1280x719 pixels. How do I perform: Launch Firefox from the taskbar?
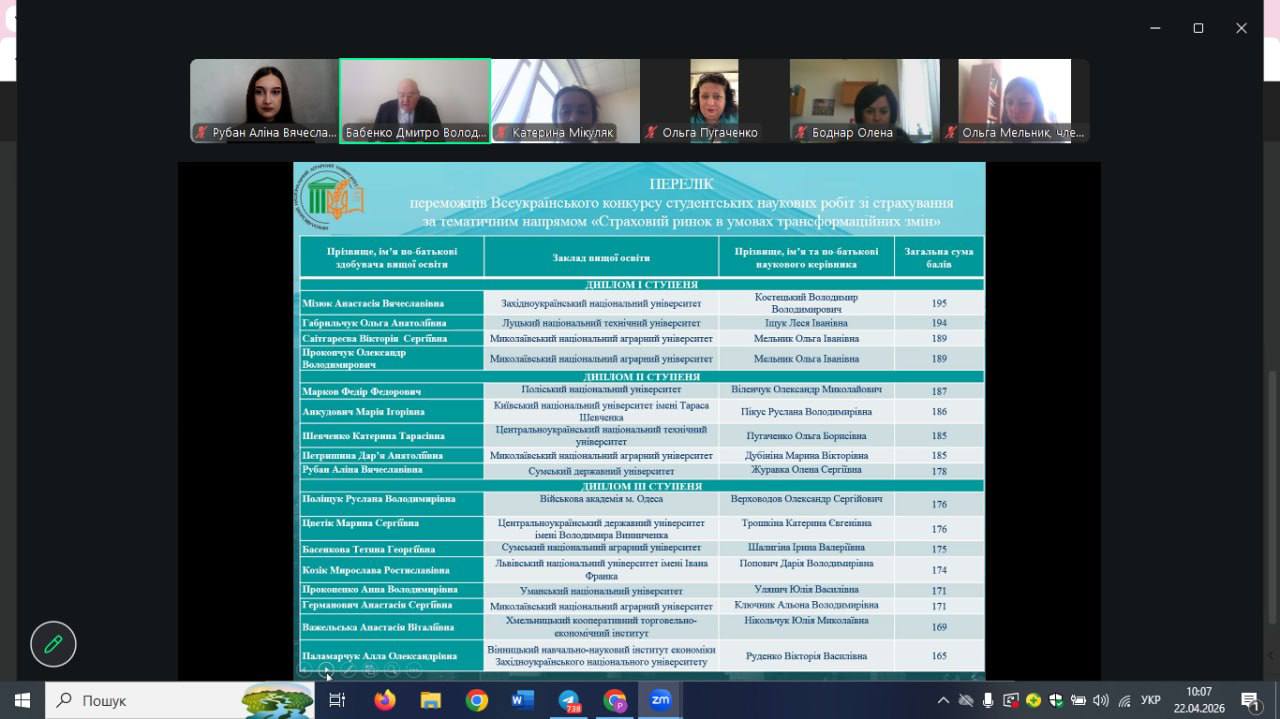[x=385, y=700]
